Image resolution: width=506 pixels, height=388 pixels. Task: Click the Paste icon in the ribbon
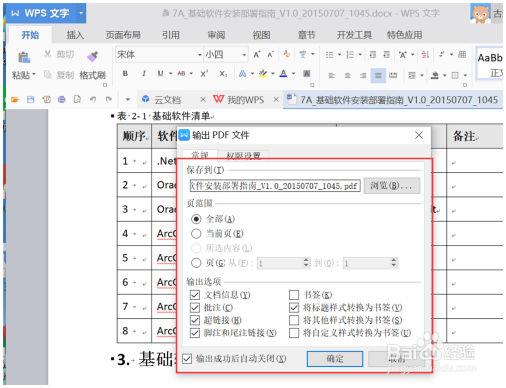point(24,57)
